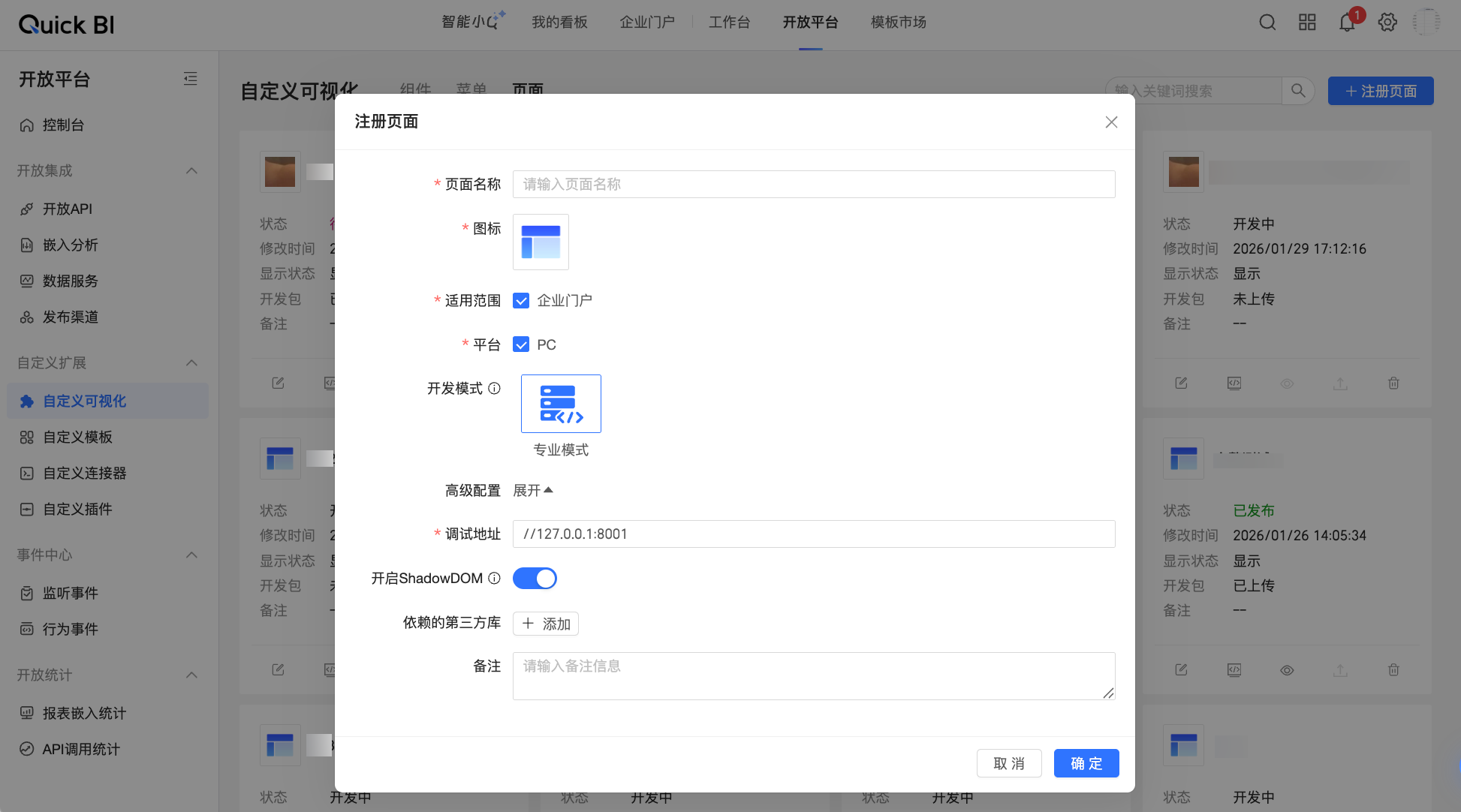Collapse the sidebar menu icon
This screenshot has width=1461, height=812.
pos(191,79)
